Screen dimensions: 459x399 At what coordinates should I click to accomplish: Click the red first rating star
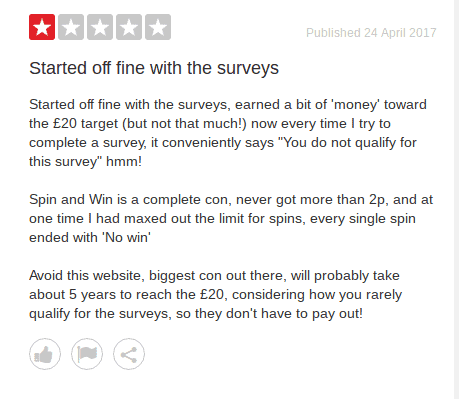click(42, 27)
